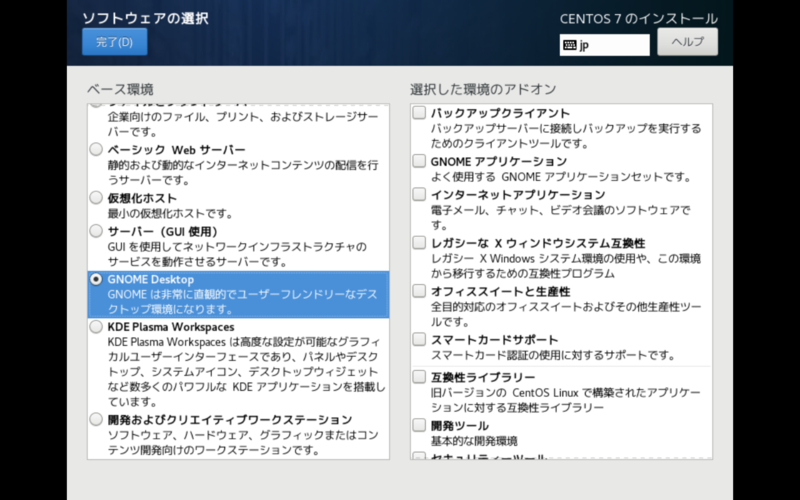Image resolution: width=800 pixels, height=500 pixels.
Task: Click オフィススイートと生産性 label text
Action: point(501,291)
